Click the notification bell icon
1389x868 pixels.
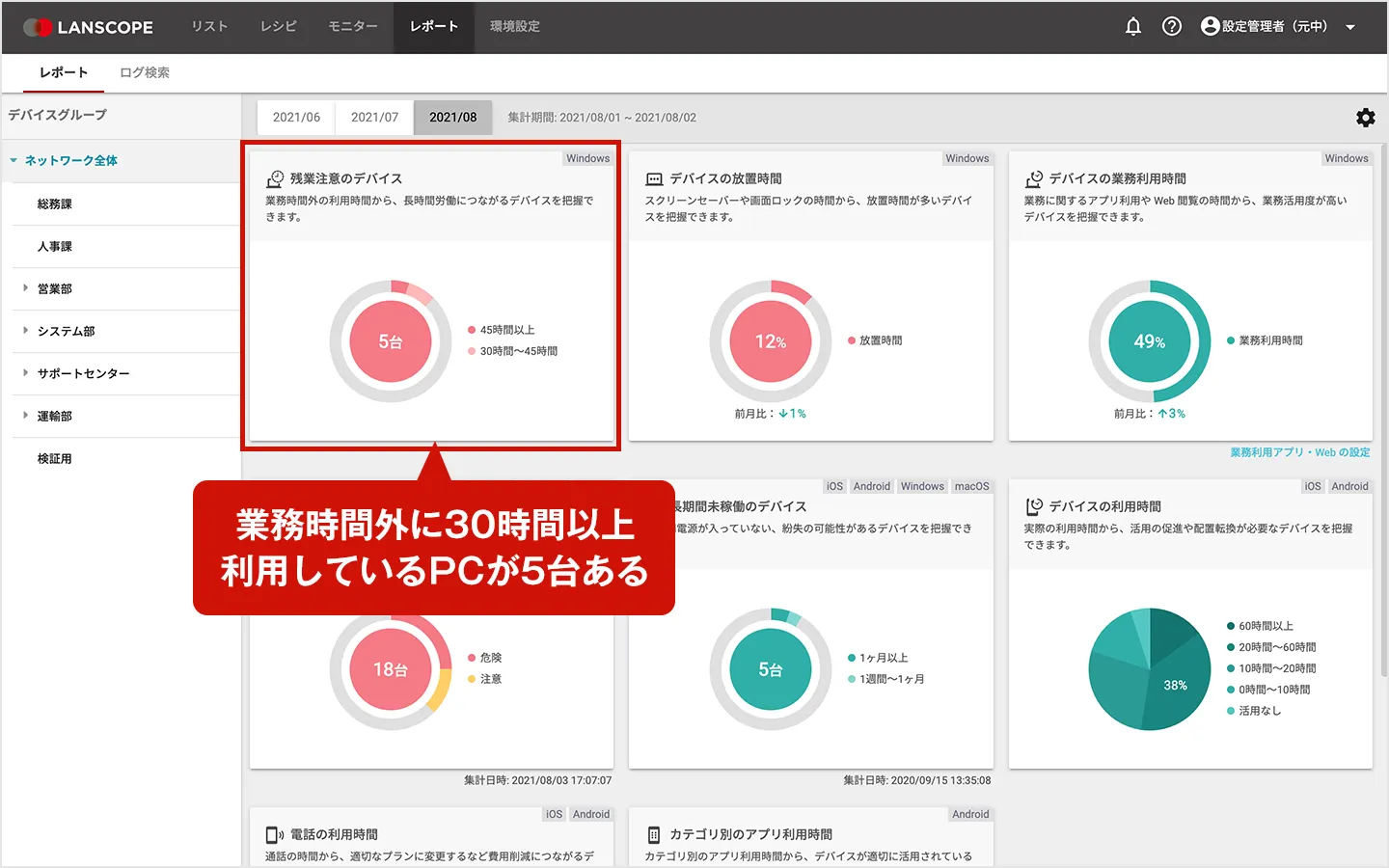[1133, 27]
